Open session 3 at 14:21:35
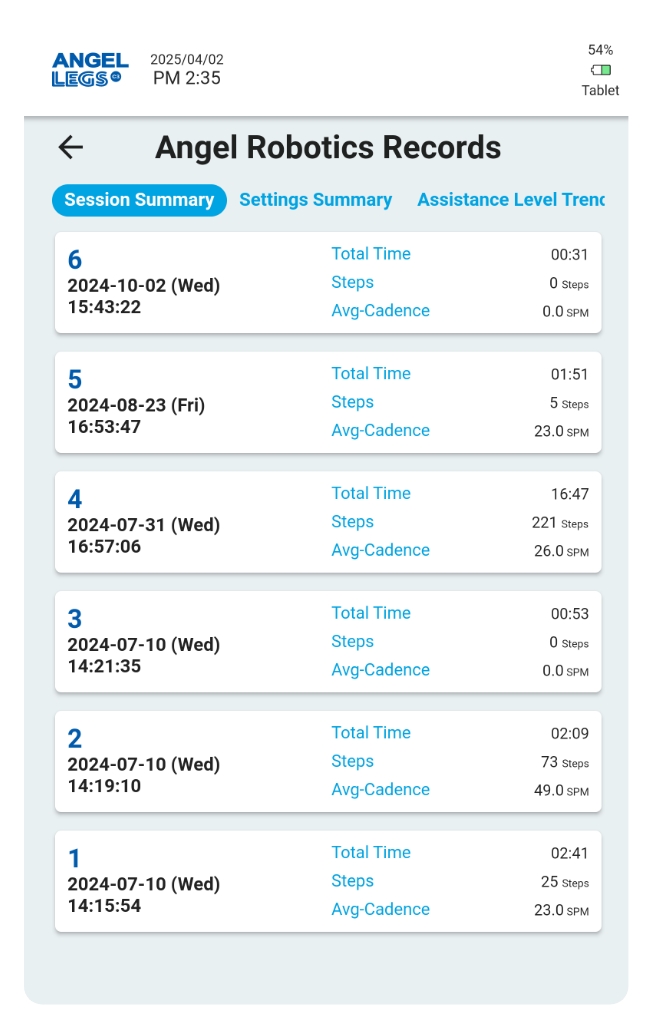Viewport: 652px width, 1032px height. click(x=328, y=642)
